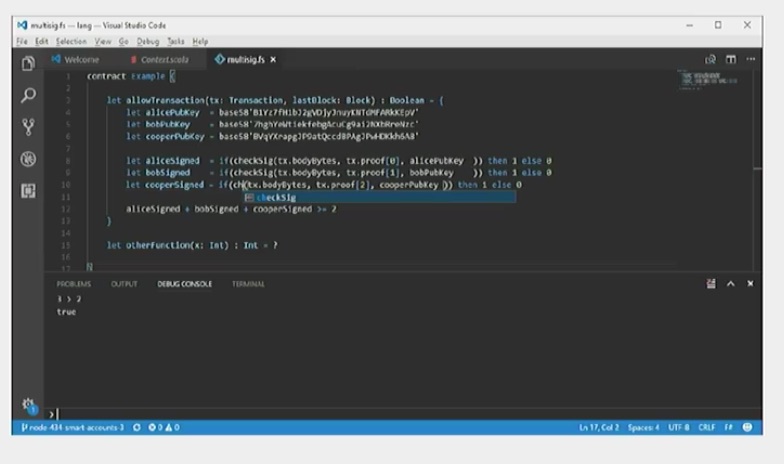Viewport: 784px width, 464px height.
Task: Click the Manage gear icon
Action: pos(28,405)
